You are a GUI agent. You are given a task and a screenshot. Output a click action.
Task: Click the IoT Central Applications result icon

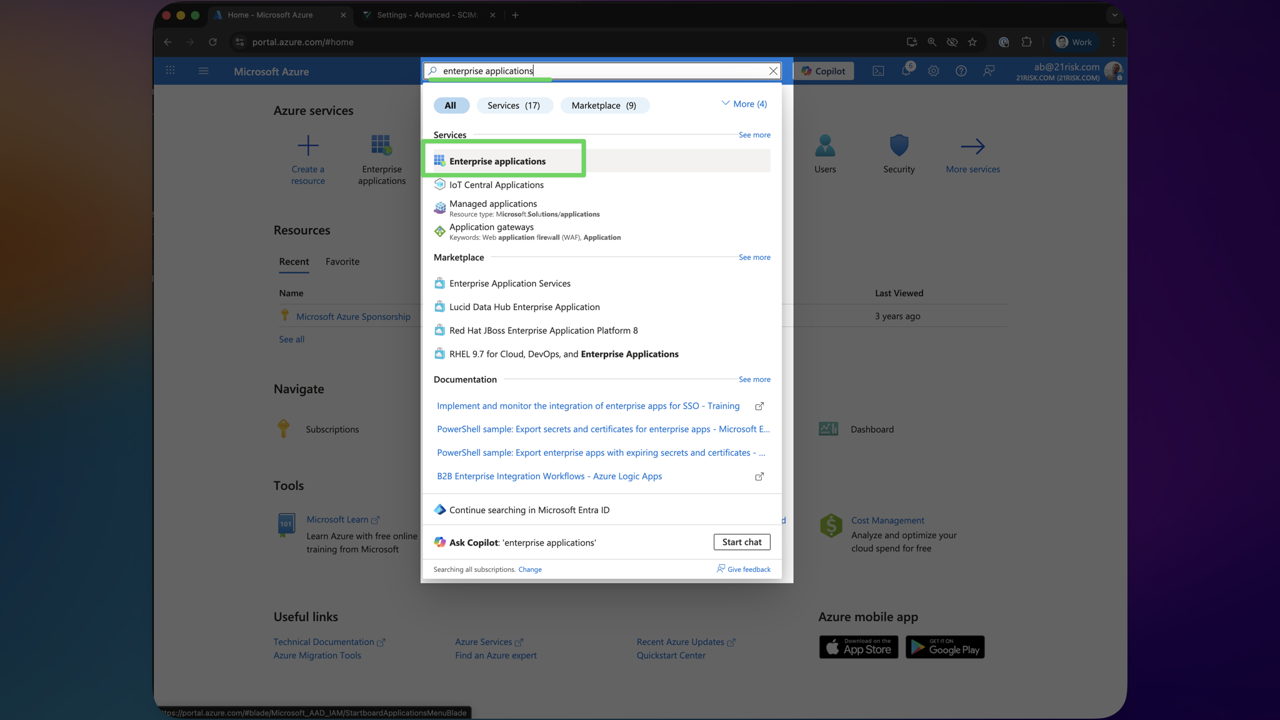click(x=439, y=184)
